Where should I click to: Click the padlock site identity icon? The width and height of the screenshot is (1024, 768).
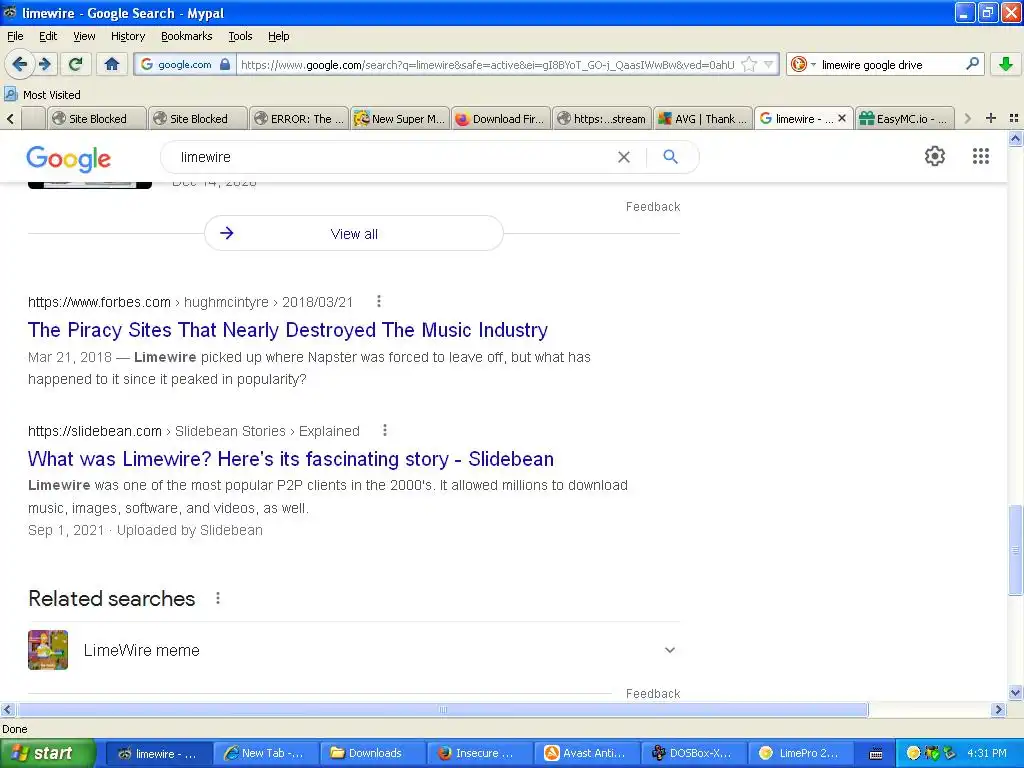[x=225, y=64]
